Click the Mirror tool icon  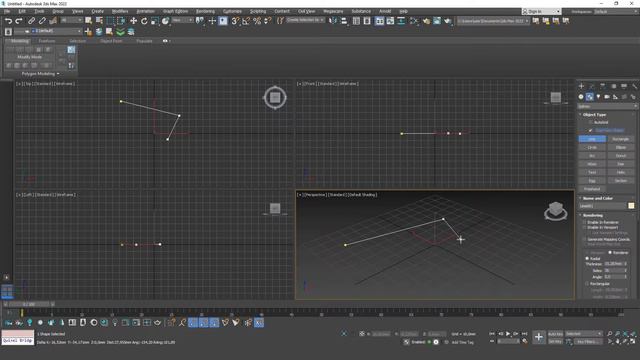pyautogui.click(x=333, y=21)
